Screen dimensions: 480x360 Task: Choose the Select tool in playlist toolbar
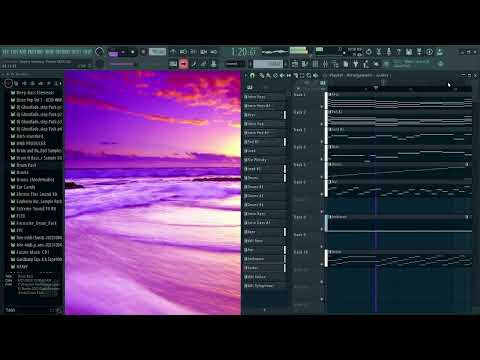pyautogui.click(x=302, y=76)
